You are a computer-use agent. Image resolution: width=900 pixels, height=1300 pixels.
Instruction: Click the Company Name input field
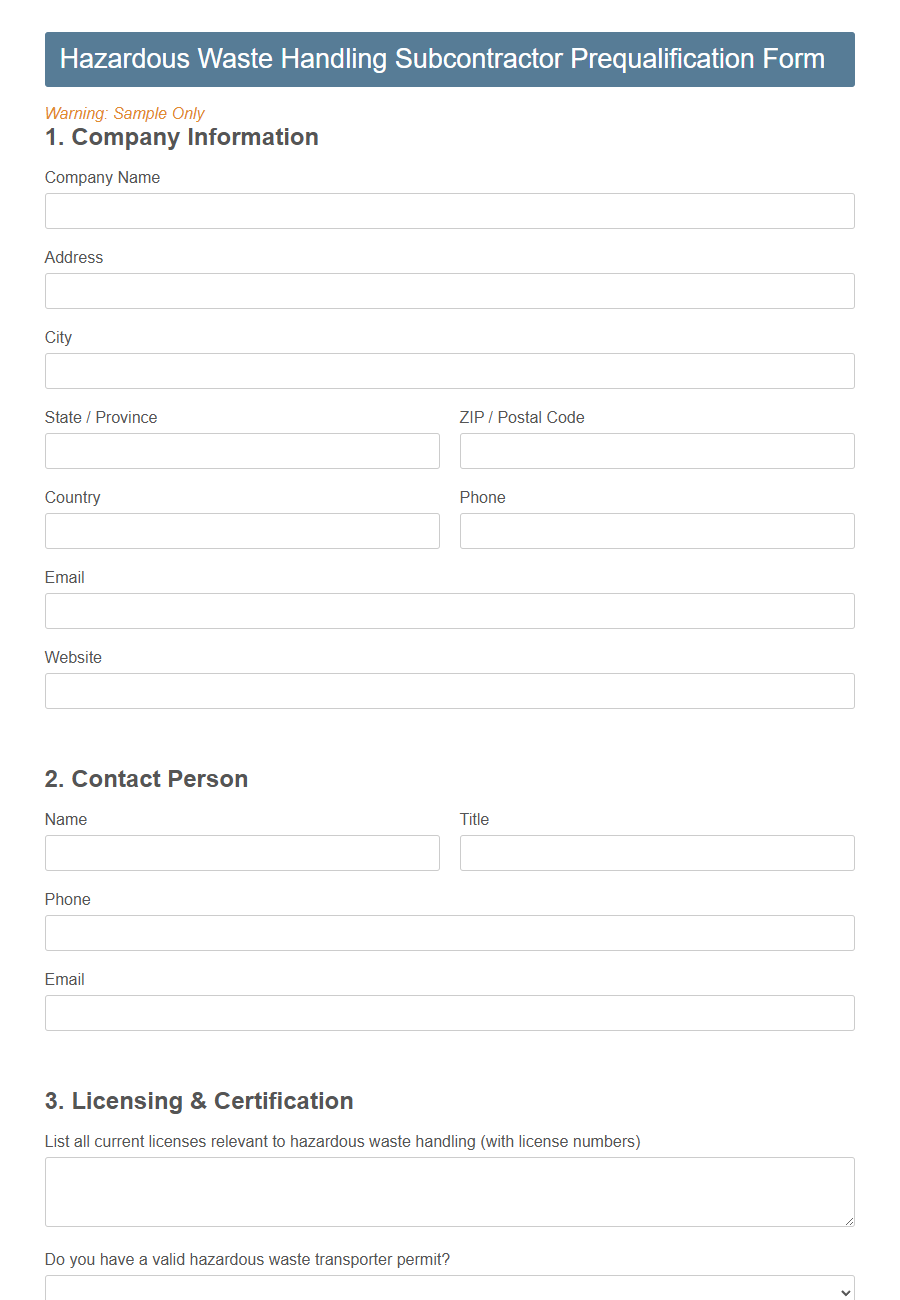click(x=450, y=211)
